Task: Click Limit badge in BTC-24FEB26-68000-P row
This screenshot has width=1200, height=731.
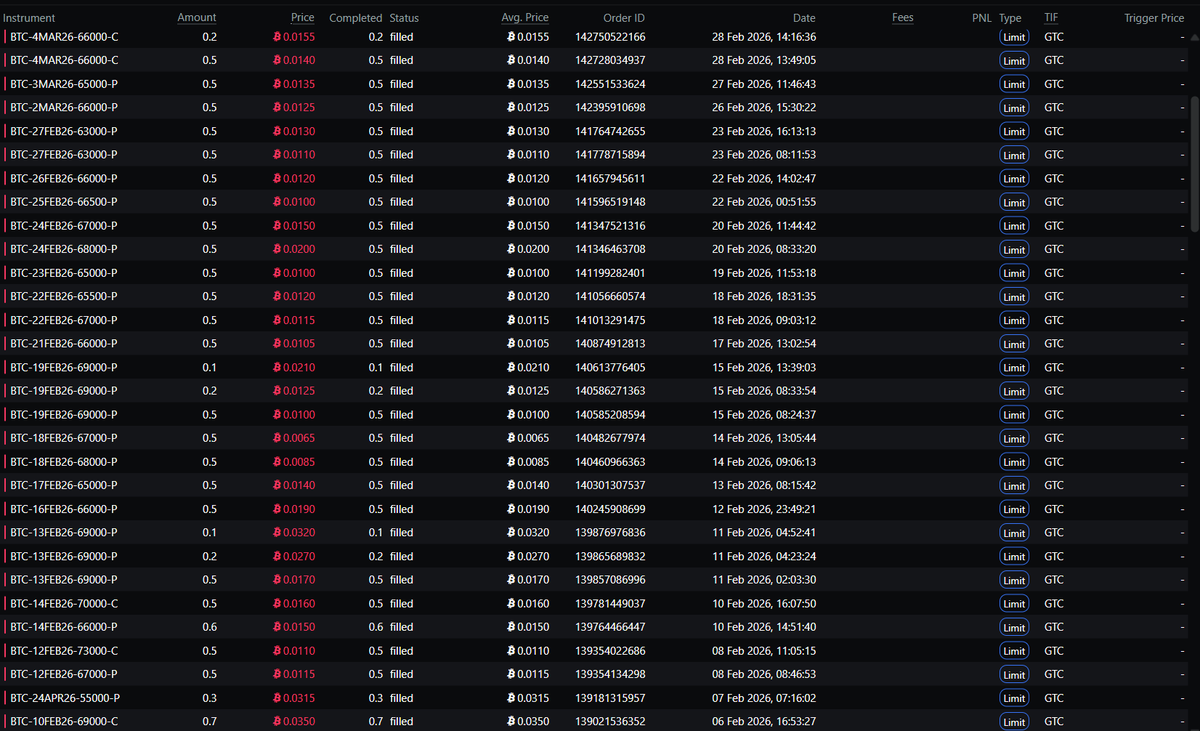Action: tap(1014, 249)
